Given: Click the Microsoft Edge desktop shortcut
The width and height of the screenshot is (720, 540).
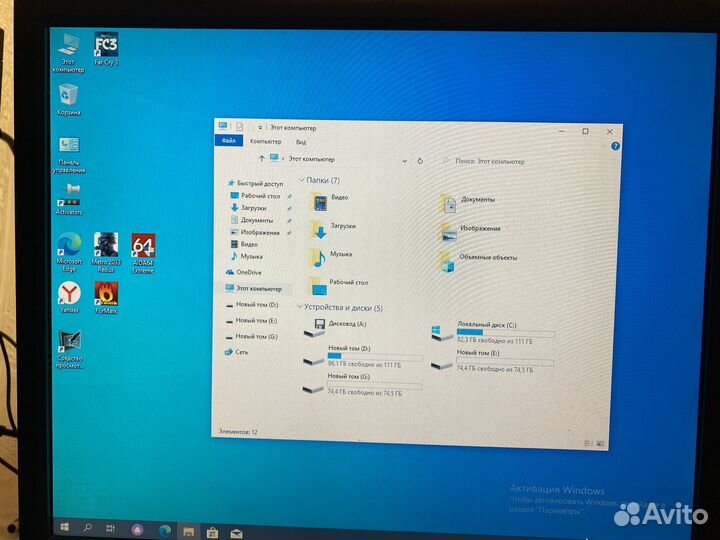Looking at the screenshot, I should pyautogui.click(x=69, y=248).
